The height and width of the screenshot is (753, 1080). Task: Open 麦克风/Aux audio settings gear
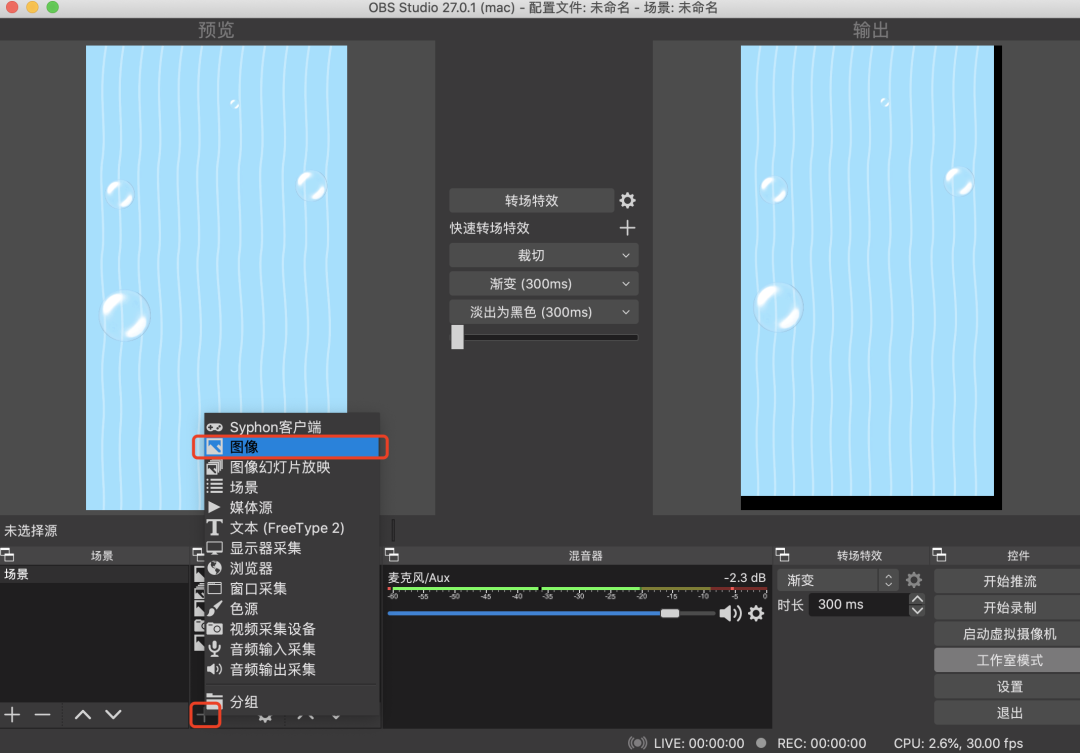[x=756, y=613]
